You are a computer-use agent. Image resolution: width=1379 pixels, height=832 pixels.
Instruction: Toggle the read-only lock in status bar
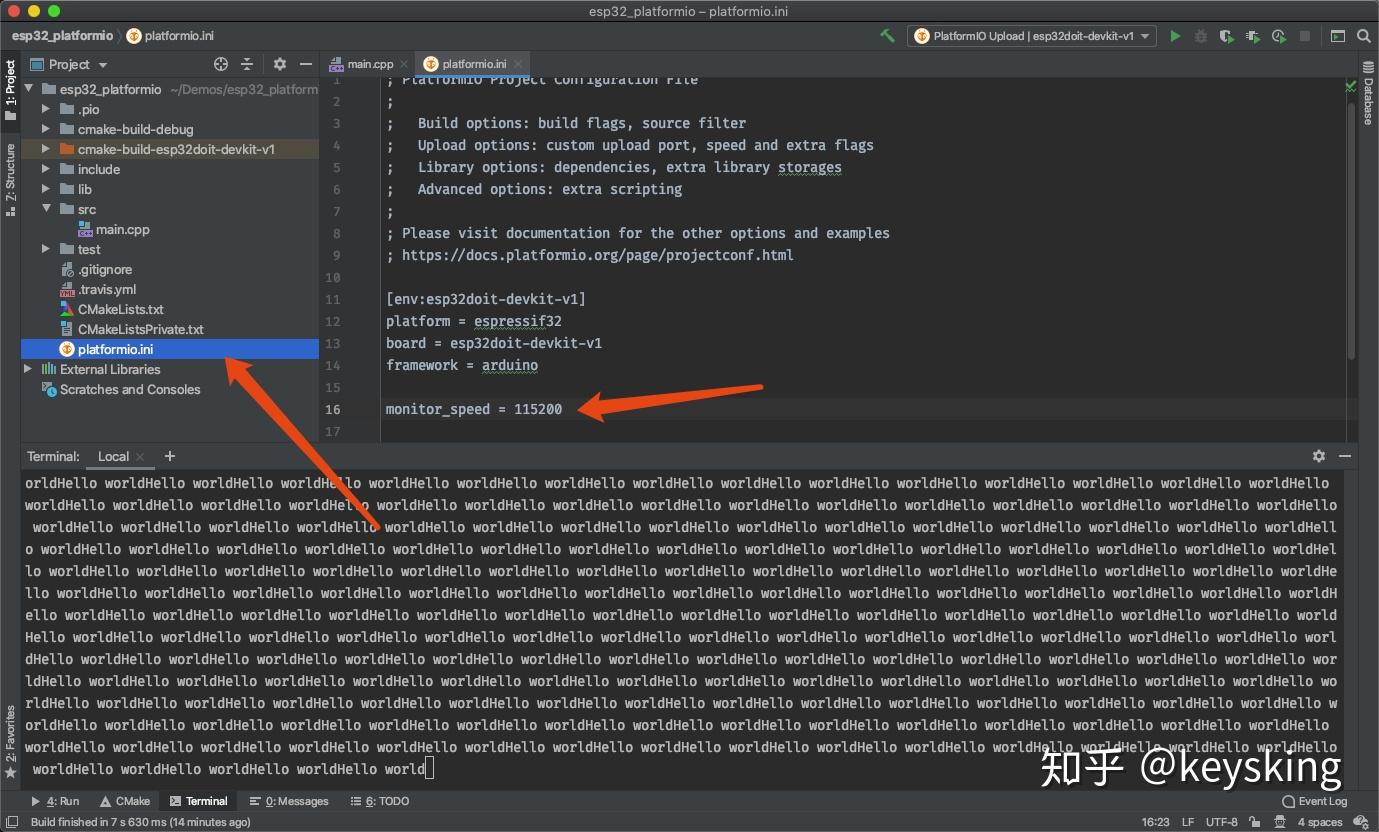point(1253,822)
